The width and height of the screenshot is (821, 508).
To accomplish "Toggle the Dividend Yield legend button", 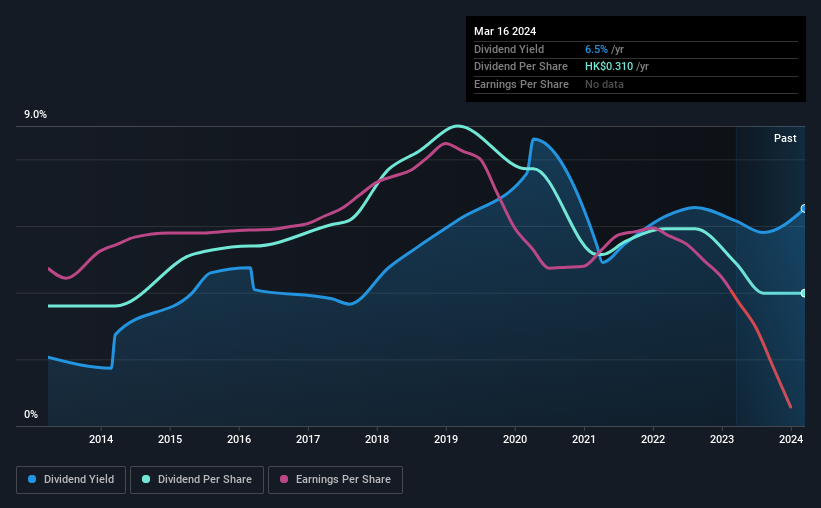I will 71,479.
